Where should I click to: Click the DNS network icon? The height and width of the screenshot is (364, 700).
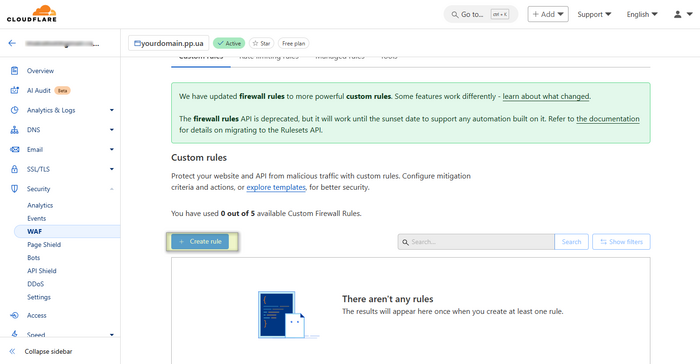(14, 130)
